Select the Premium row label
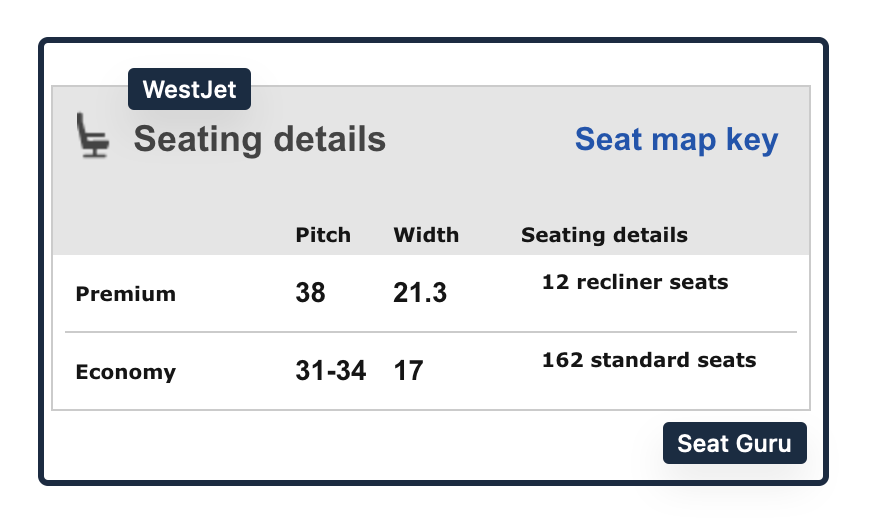This screenshot has height=523, width=870. pos(126,294)
